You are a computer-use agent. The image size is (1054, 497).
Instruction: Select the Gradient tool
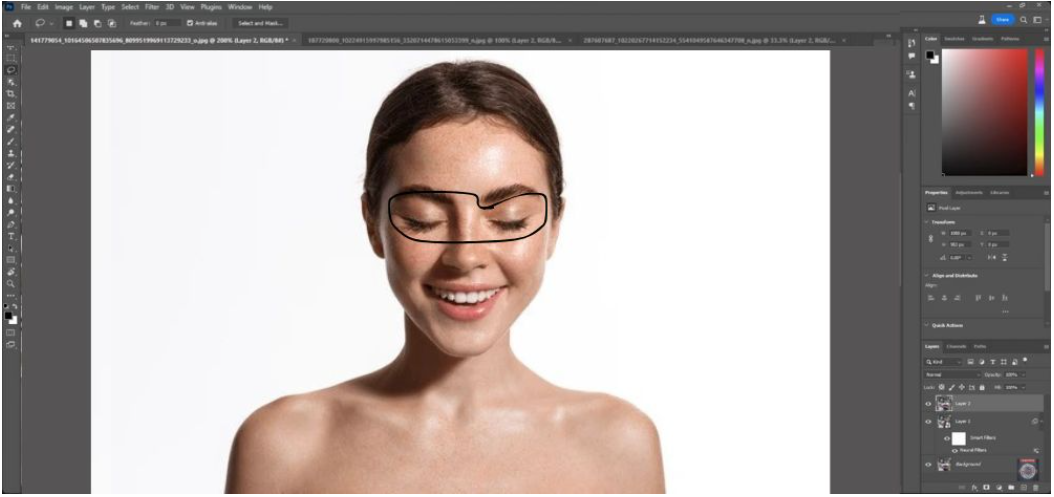[11, 188]
